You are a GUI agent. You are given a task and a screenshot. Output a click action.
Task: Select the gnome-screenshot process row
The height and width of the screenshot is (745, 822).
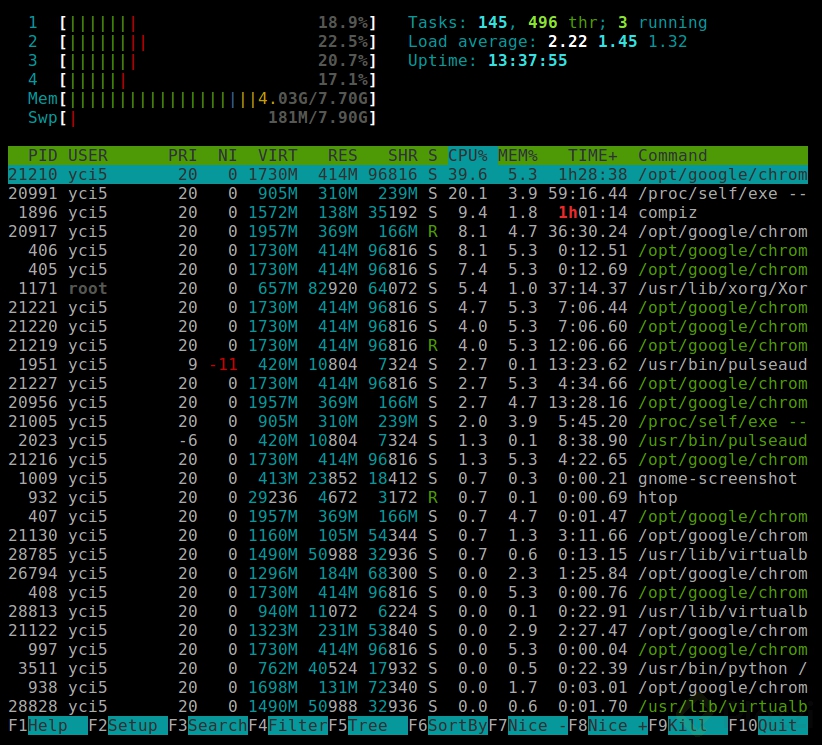point(408,479)
